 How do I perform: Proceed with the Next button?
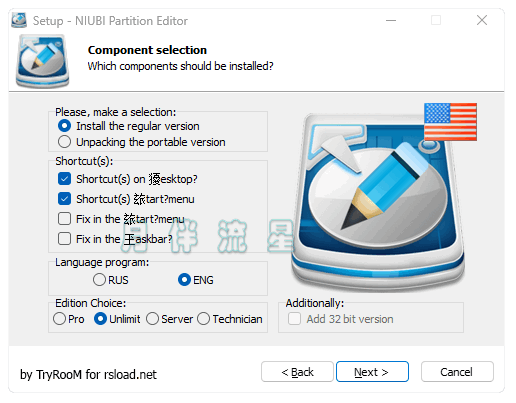coord(372,372)
